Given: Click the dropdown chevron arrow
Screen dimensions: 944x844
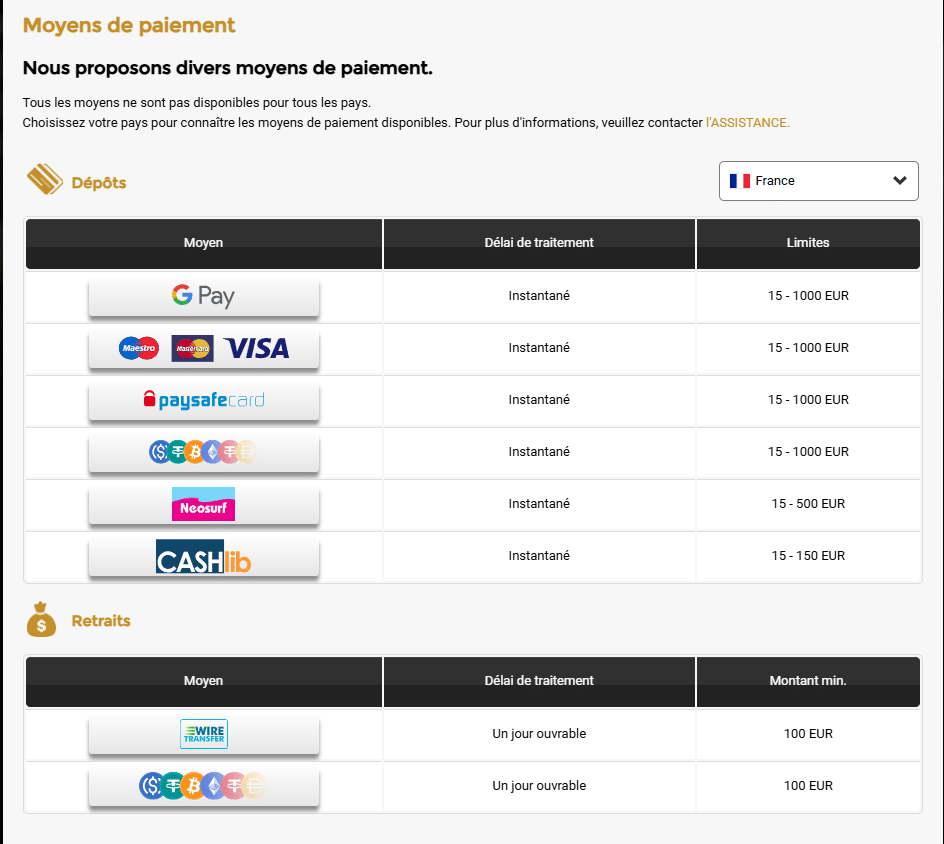Looking at the screenshot, I should [899, 181].
